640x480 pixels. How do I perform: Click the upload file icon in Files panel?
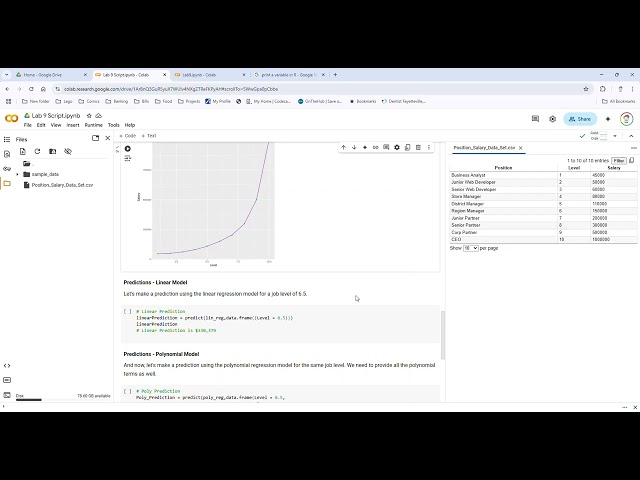23,151
